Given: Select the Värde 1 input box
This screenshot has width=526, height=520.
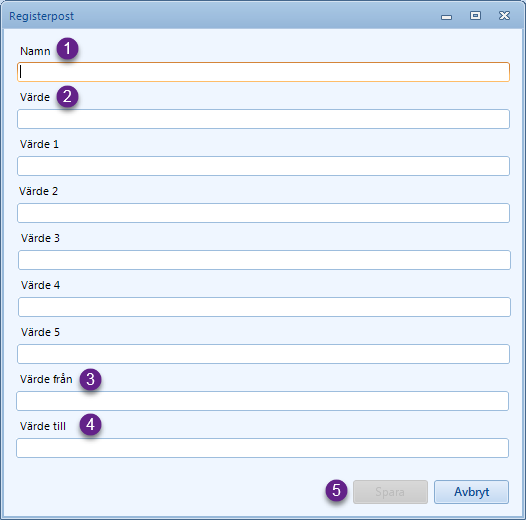Looking at the screenshot, I should click(263, 166).
